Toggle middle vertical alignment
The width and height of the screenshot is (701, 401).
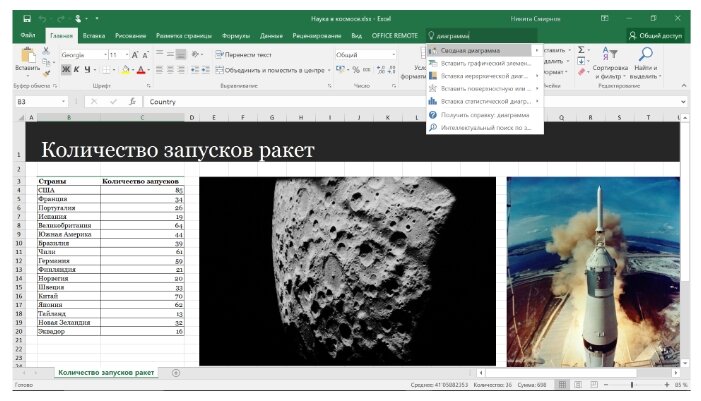pos(170,54)
